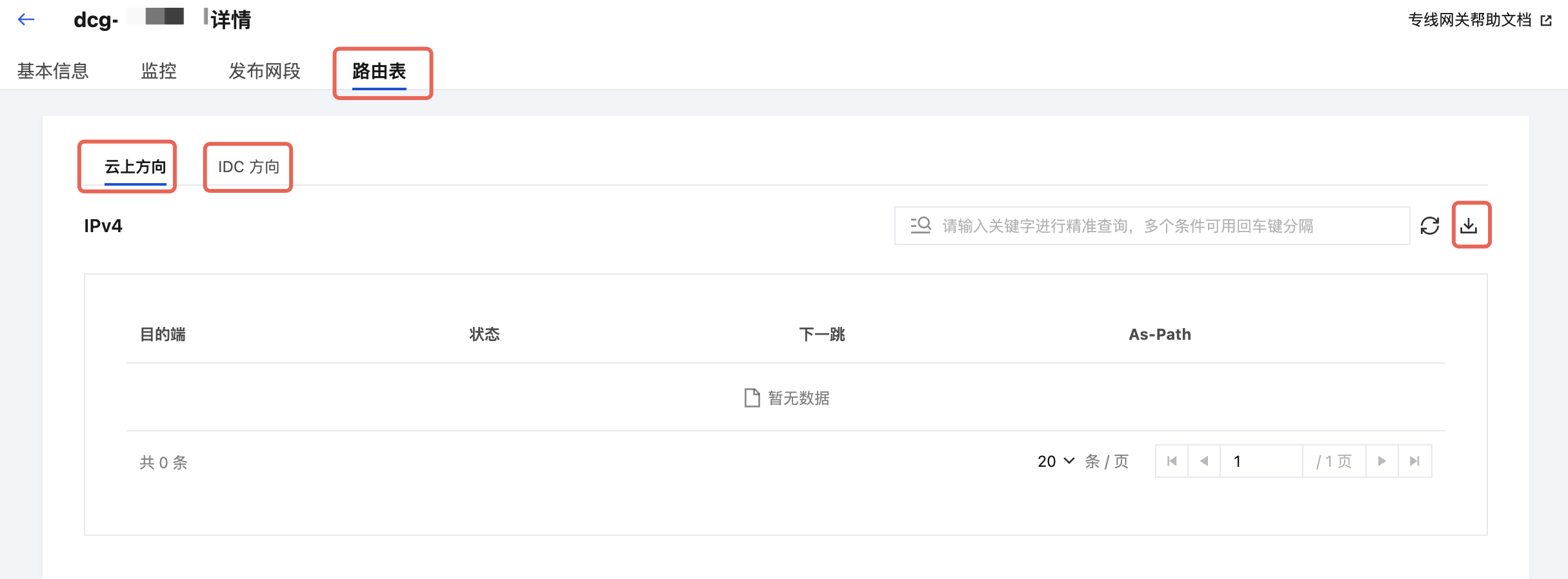The image size is (1568, 579).
Task: Select the 发布网段 tab
Action: [265, 71]
